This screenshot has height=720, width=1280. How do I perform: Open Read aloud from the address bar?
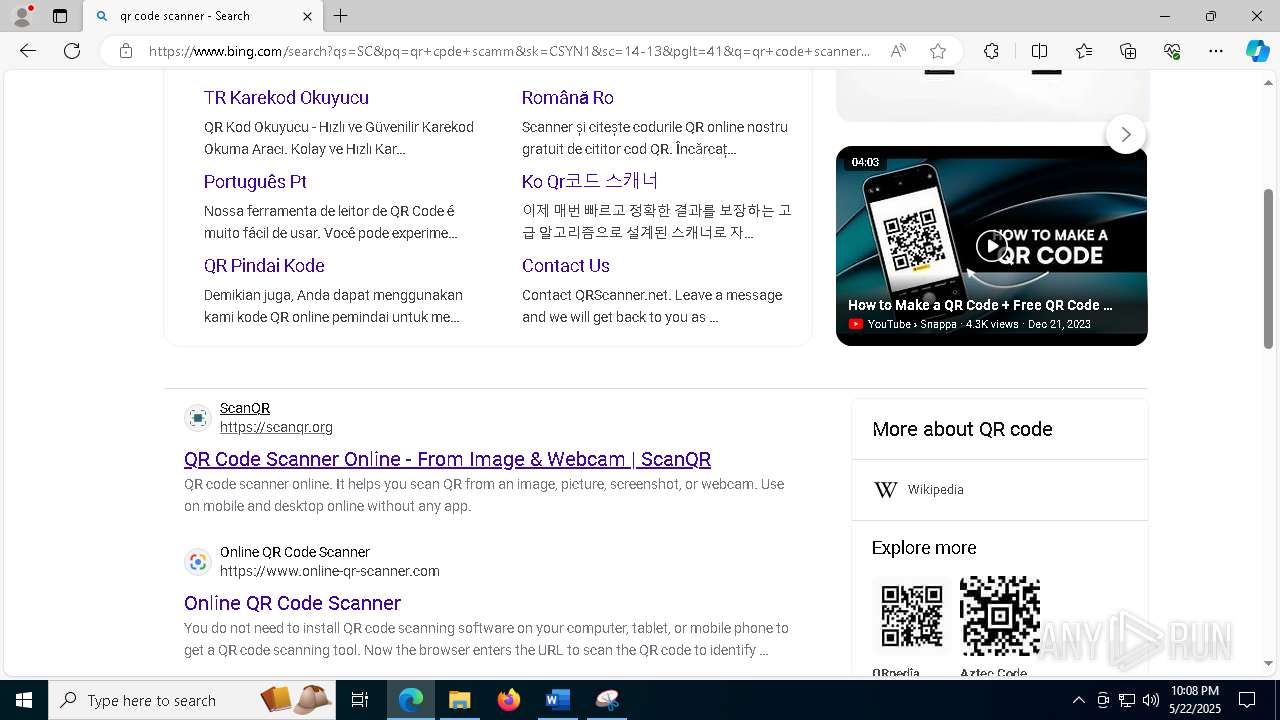898,51
